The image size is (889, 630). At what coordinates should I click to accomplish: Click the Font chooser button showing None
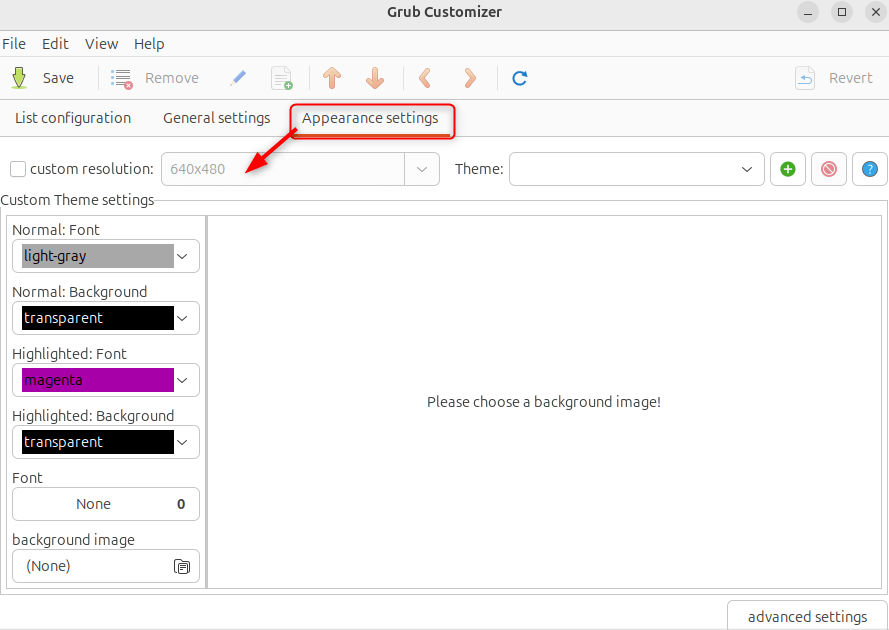pos(106,504)
